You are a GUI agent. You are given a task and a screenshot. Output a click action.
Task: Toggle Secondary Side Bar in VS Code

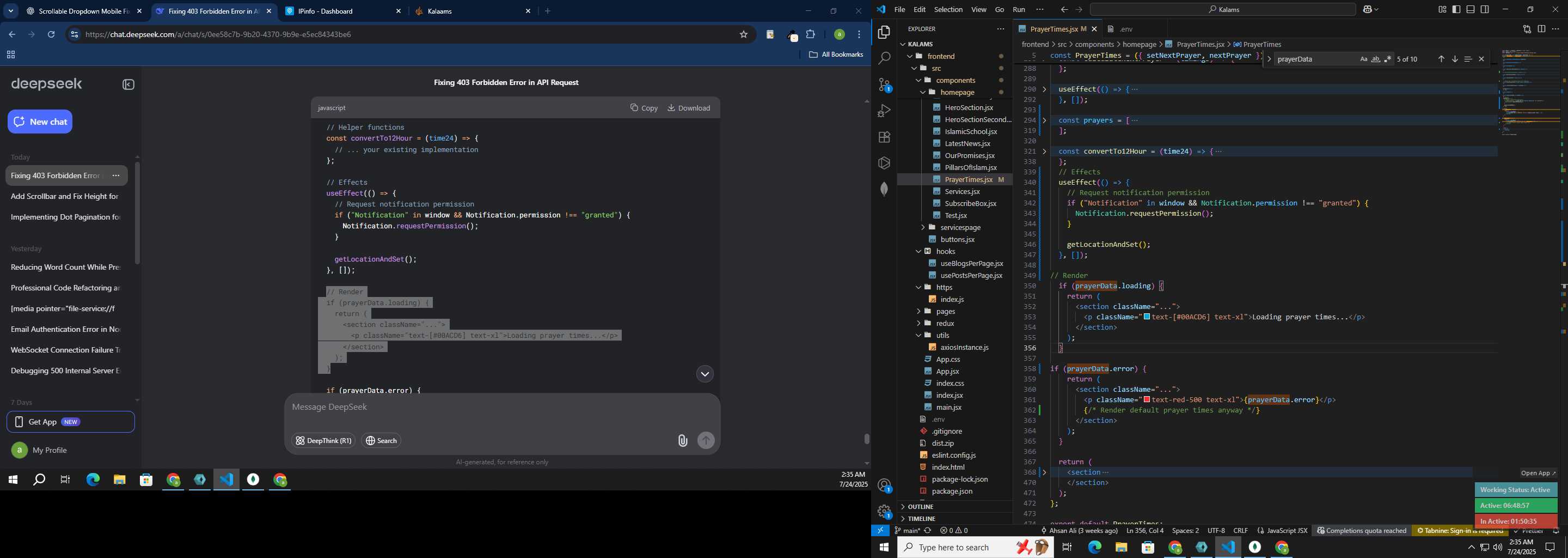pyautogui.click(x=1485, y=10)
